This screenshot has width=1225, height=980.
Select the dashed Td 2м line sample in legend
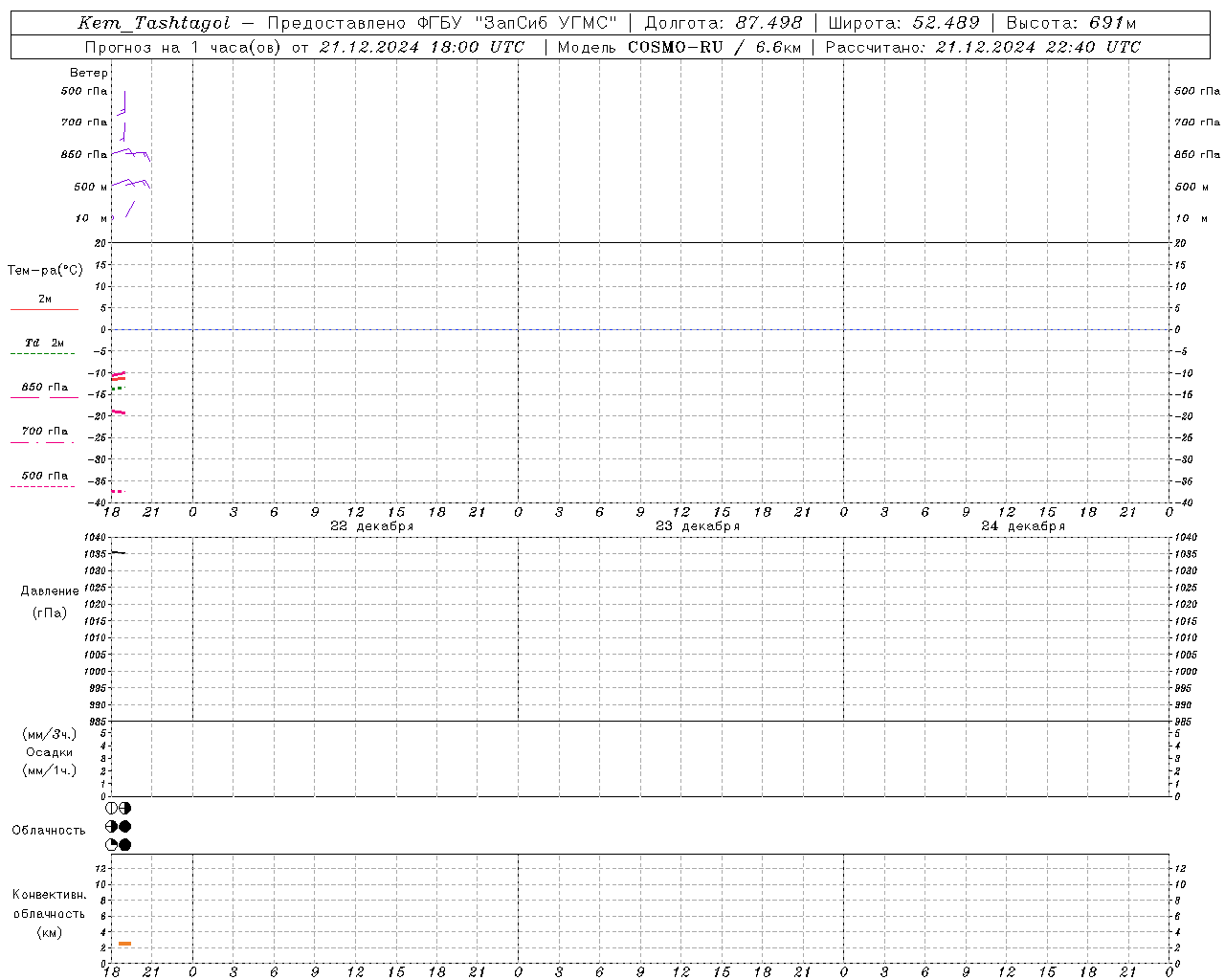coord(43,353)
